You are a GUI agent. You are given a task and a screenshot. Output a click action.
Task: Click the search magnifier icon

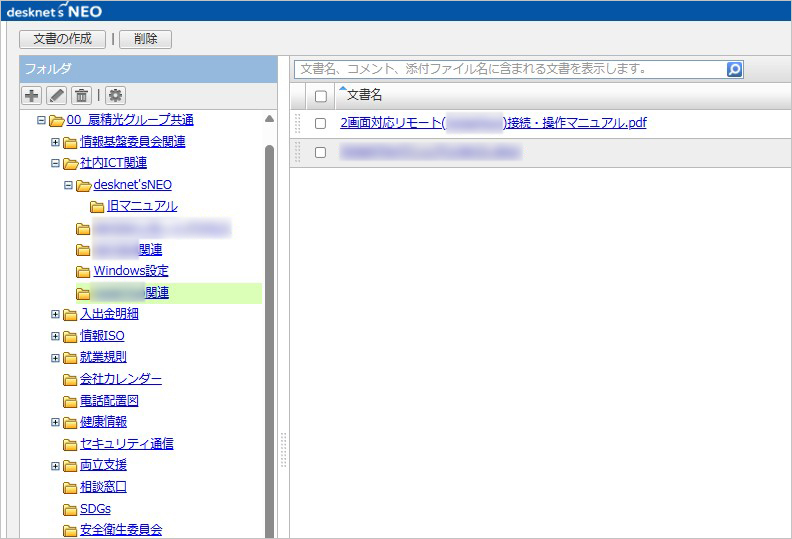click(735, 69)
